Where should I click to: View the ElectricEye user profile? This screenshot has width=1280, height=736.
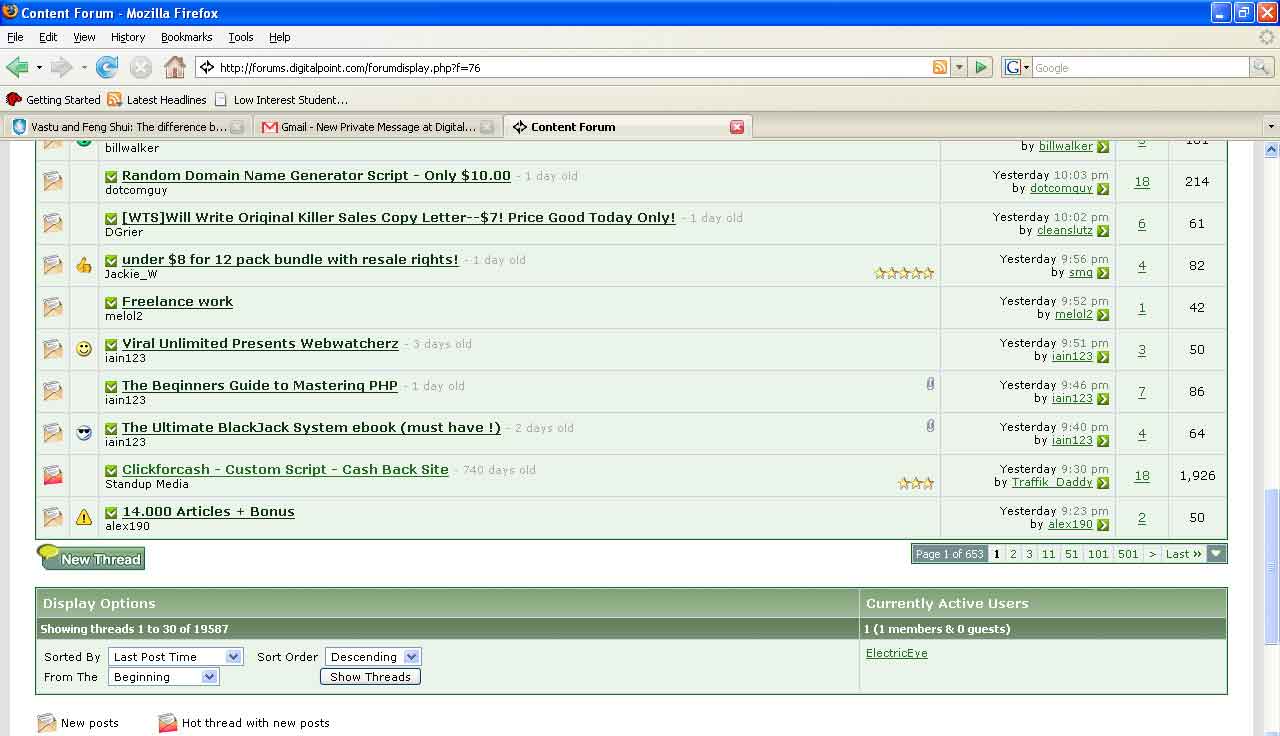897,653
